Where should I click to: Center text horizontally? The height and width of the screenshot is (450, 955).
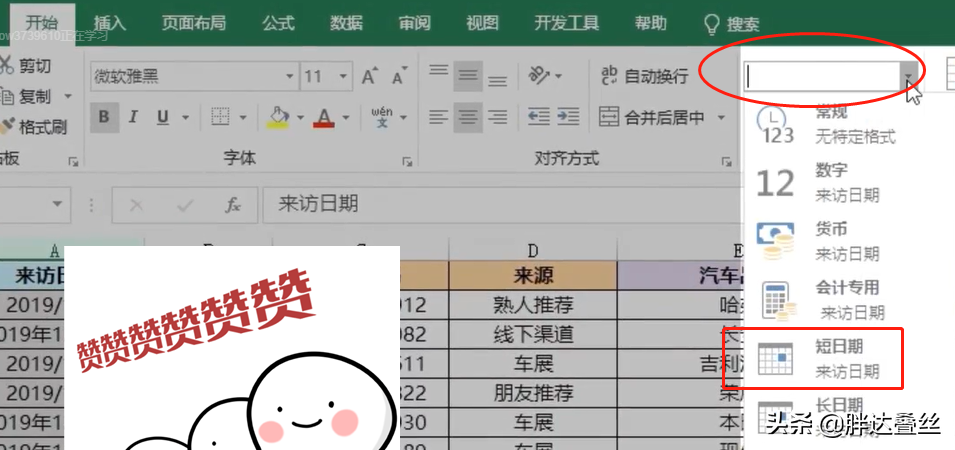pos(468,117)
